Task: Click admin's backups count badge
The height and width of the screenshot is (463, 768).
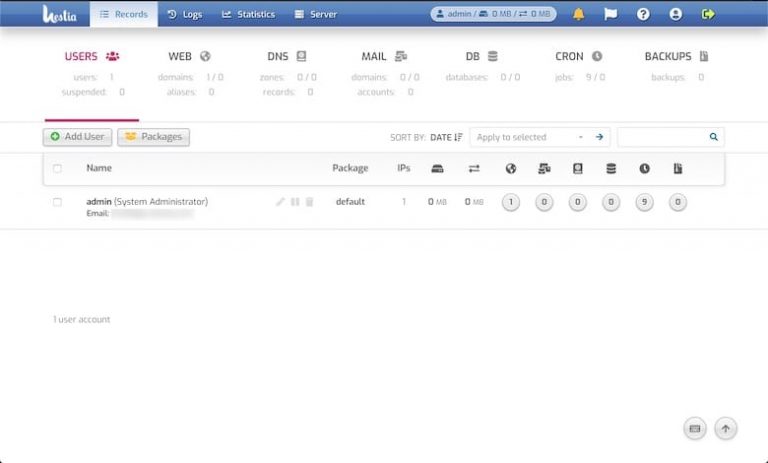Action: click(678, 202)
